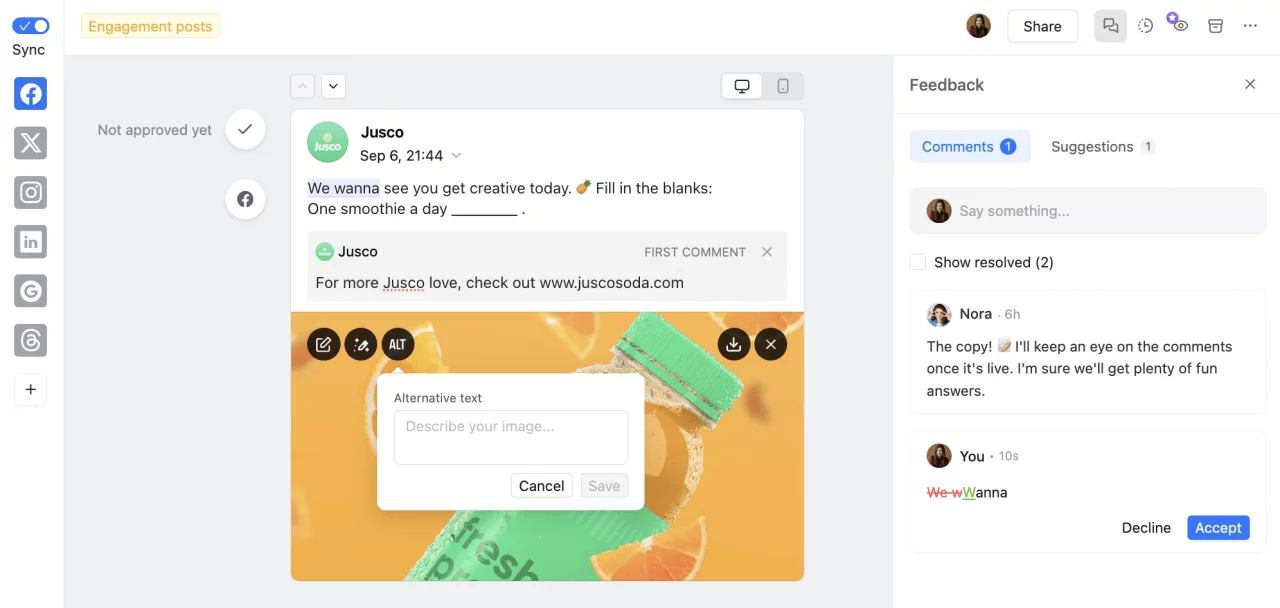Switch preview to mobile view
Viewport: 1280px width, 608px height.
(x=783, y=86)
